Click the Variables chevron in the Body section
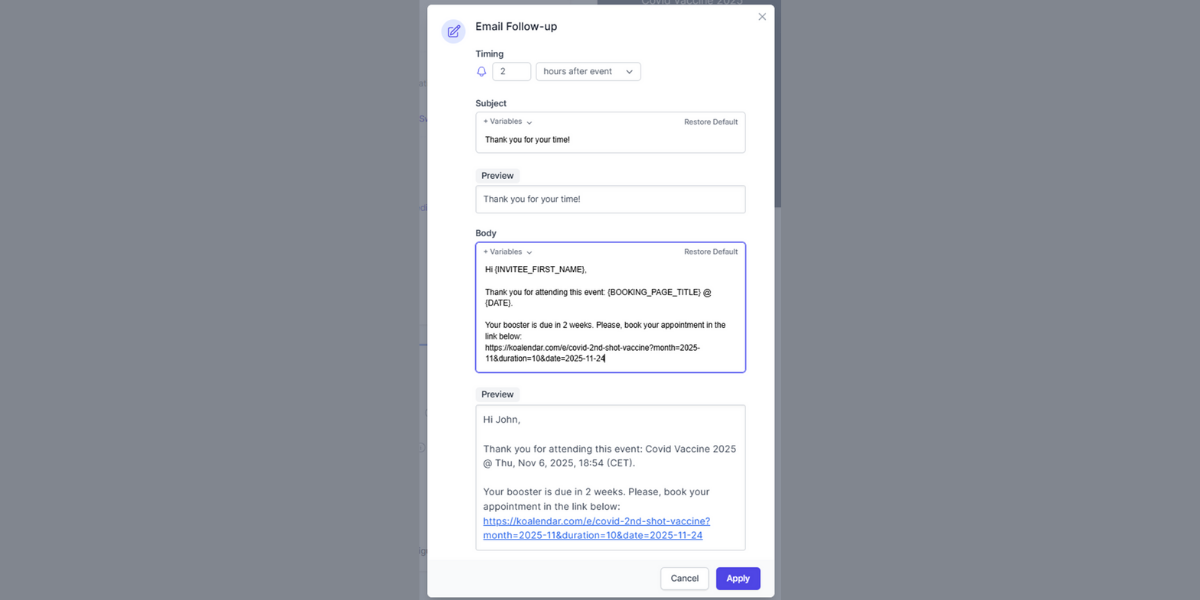The width and height of the screenshot is (1200, 600). tap(528, 251)
